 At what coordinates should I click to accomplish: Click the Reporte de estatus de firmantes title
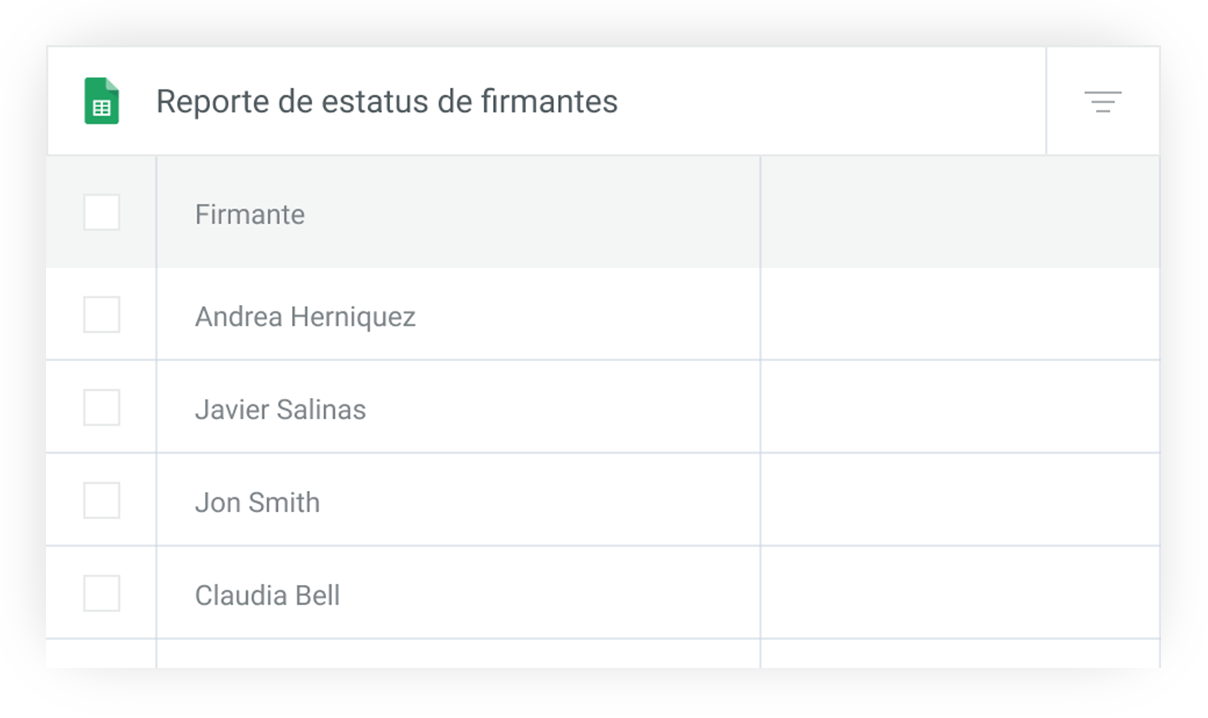(387, 101)
